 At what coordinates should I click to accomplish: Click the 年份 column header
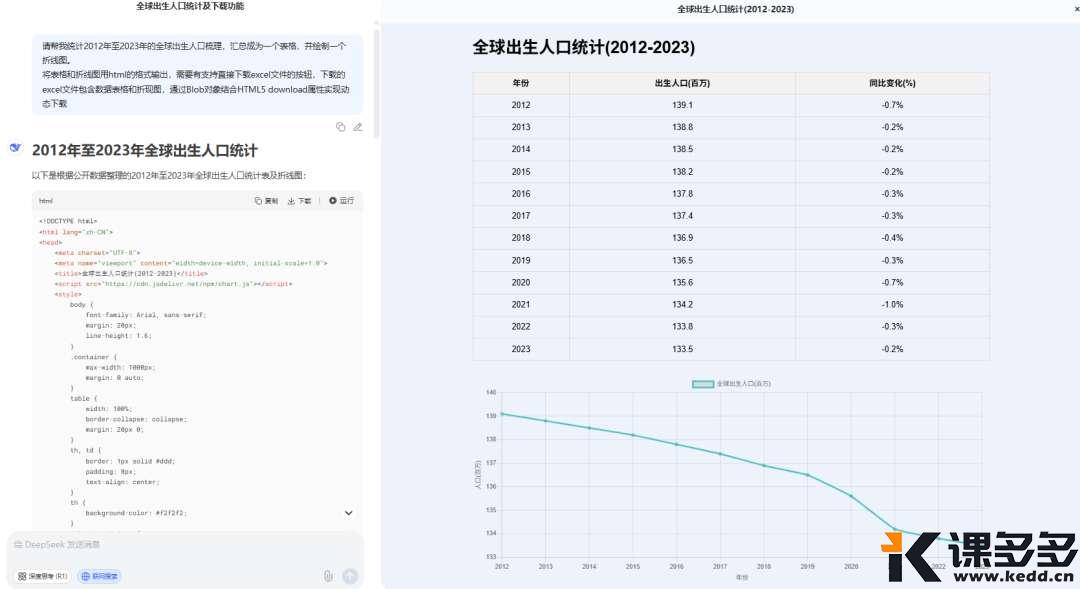click(521, 83)
